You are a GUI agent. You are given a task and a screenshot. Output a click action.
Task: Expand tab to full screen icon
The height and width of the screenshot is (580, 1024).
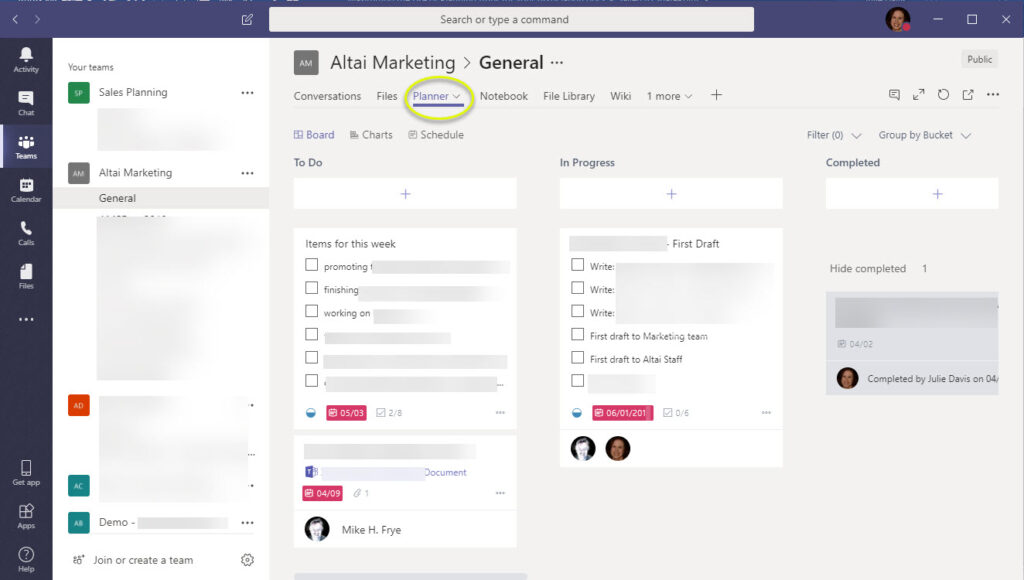(x=919, y=95)
